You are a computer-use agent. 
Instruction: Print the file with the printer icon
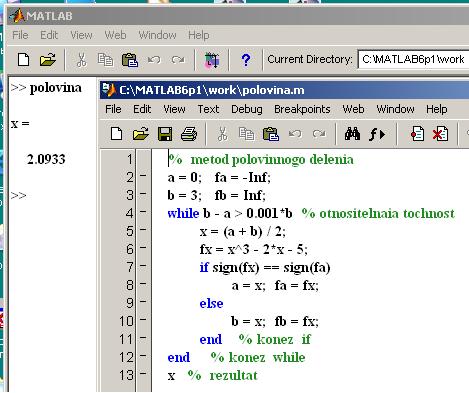click(x=189, y=134)
